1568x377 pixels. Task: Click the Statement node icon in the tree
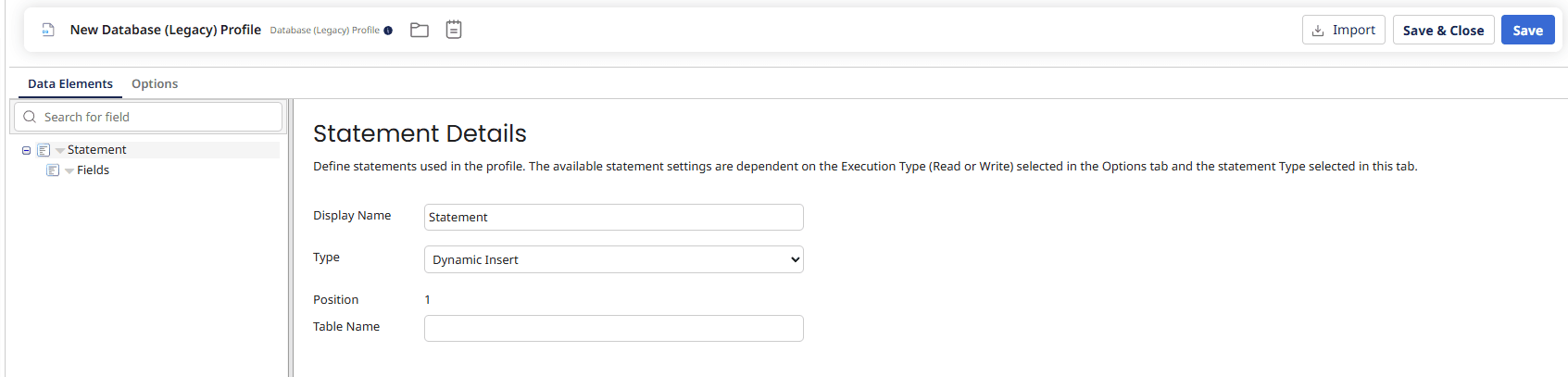click(44, 150)
